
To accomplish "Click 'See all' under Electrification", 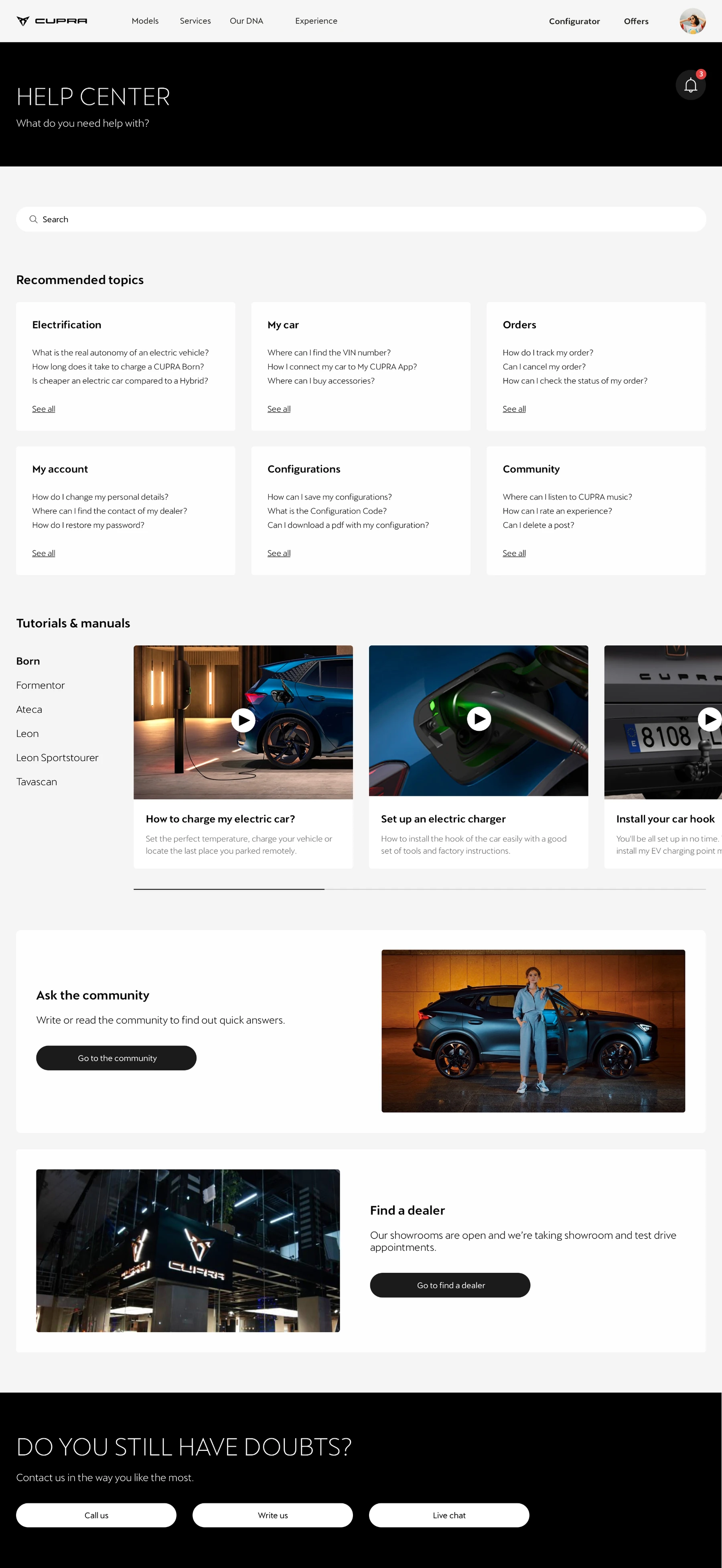I will coord(44,409).
